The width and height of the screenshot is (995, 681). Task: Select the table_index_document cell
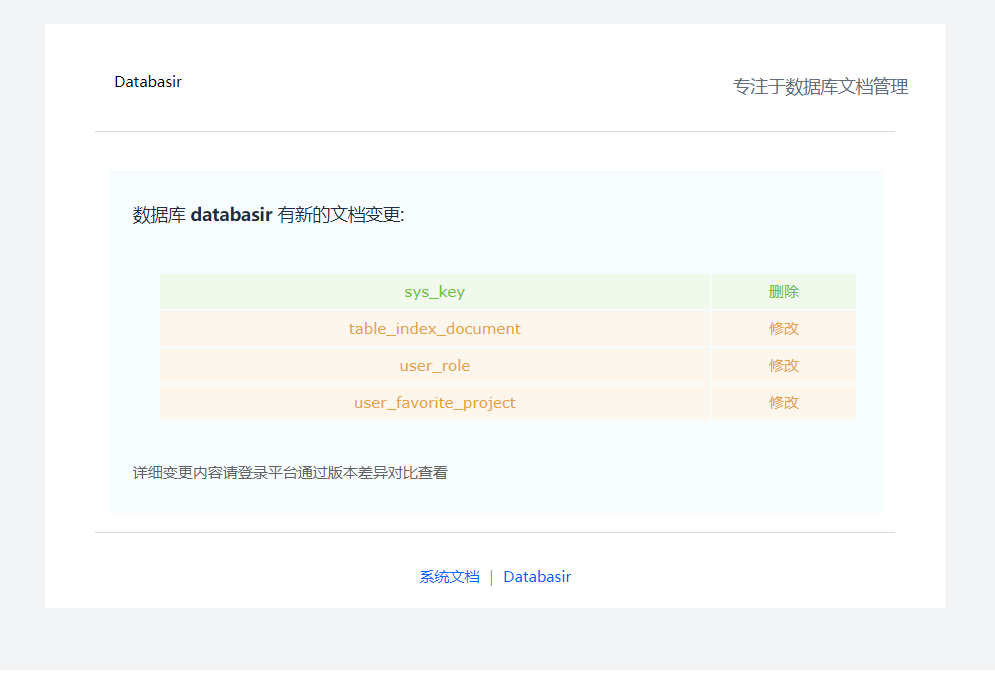pyautogui.click(x=434, y=329)
